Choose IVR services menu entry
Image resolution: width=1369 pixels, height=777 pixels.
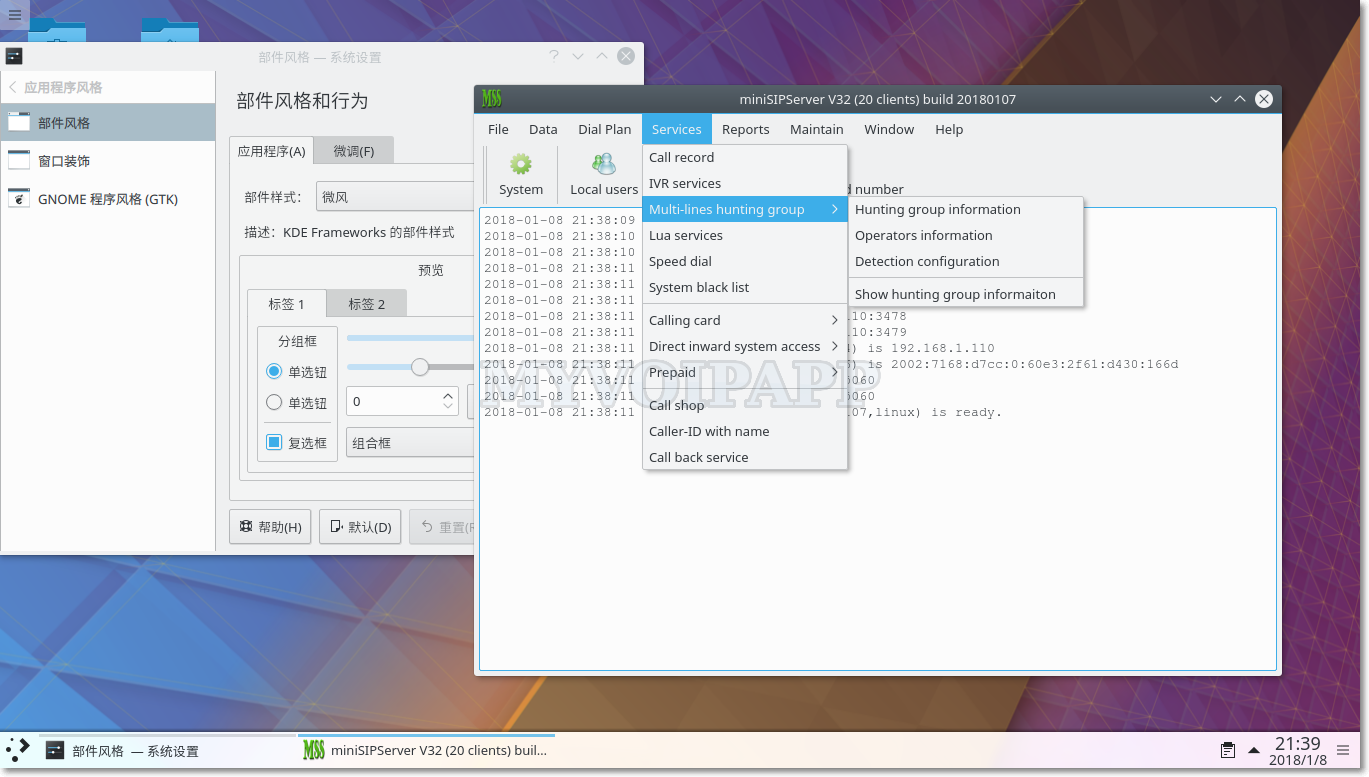744,183
